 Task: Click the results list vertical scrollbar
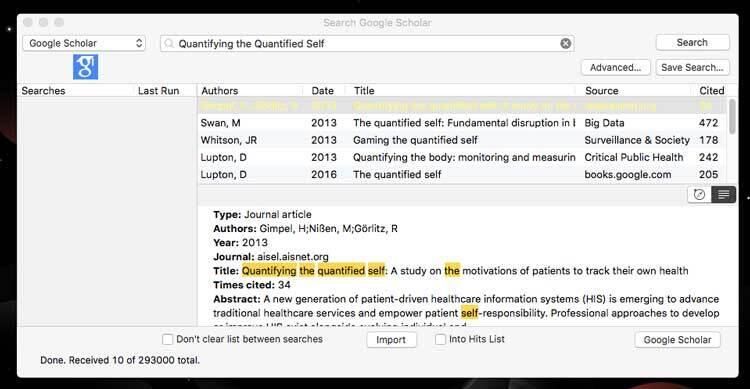pos(732,117)
